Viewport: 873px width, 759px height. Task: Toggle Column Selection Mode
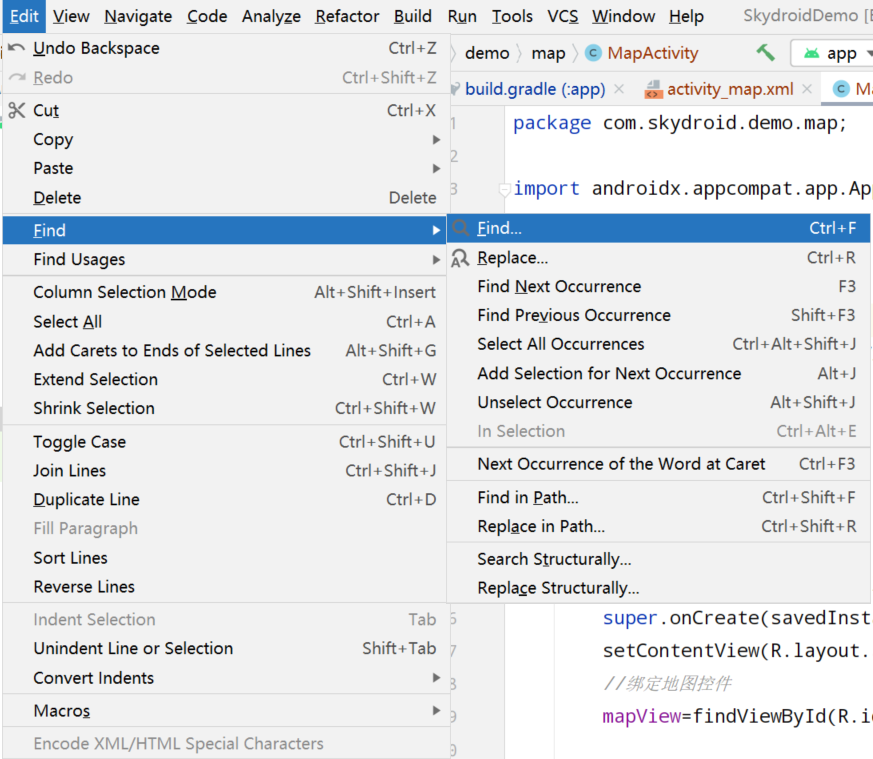tap(225, 292)
